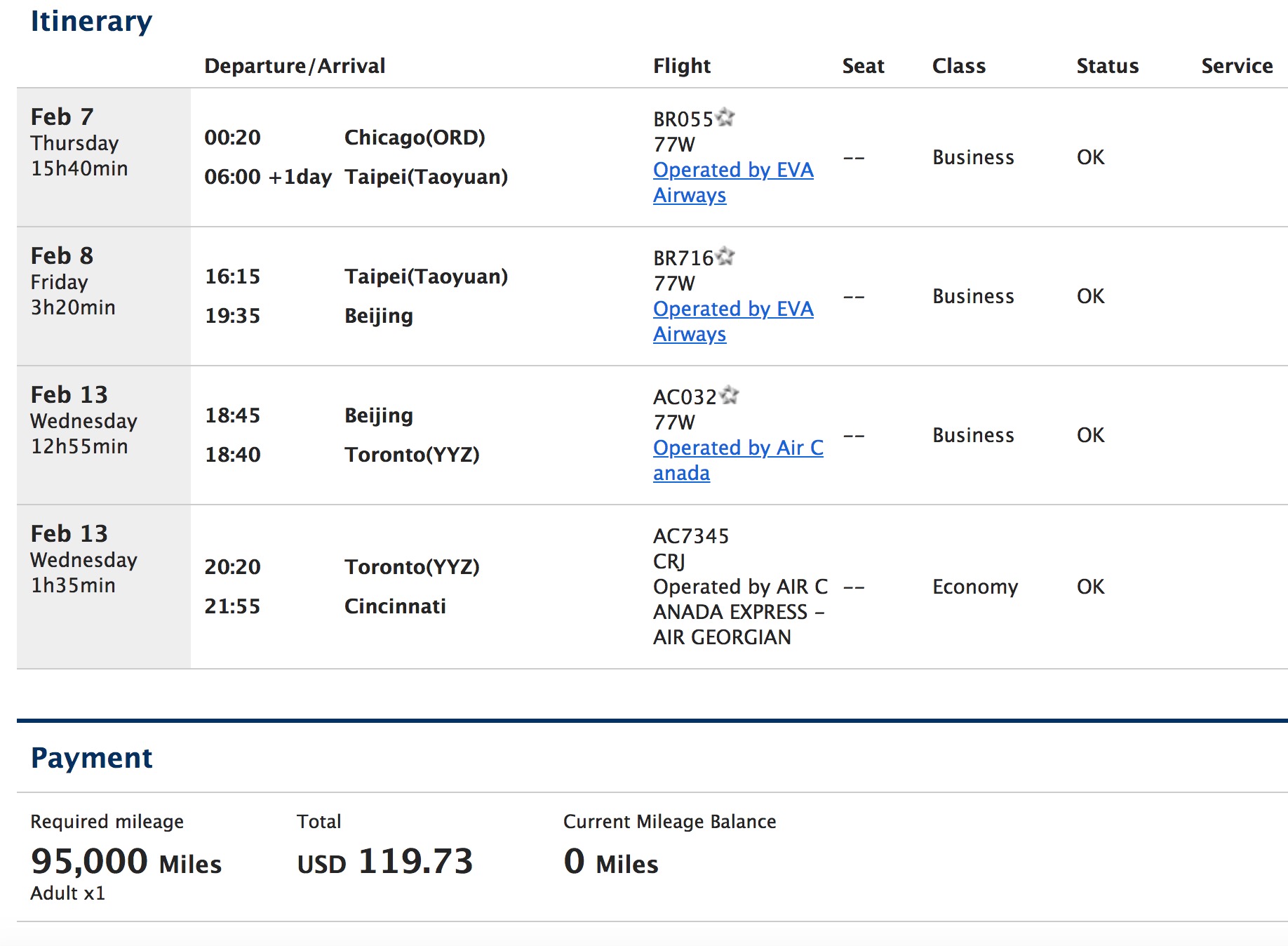Click the Service column header
This screenshot has height=946, width=1288.
point(1237,66)
